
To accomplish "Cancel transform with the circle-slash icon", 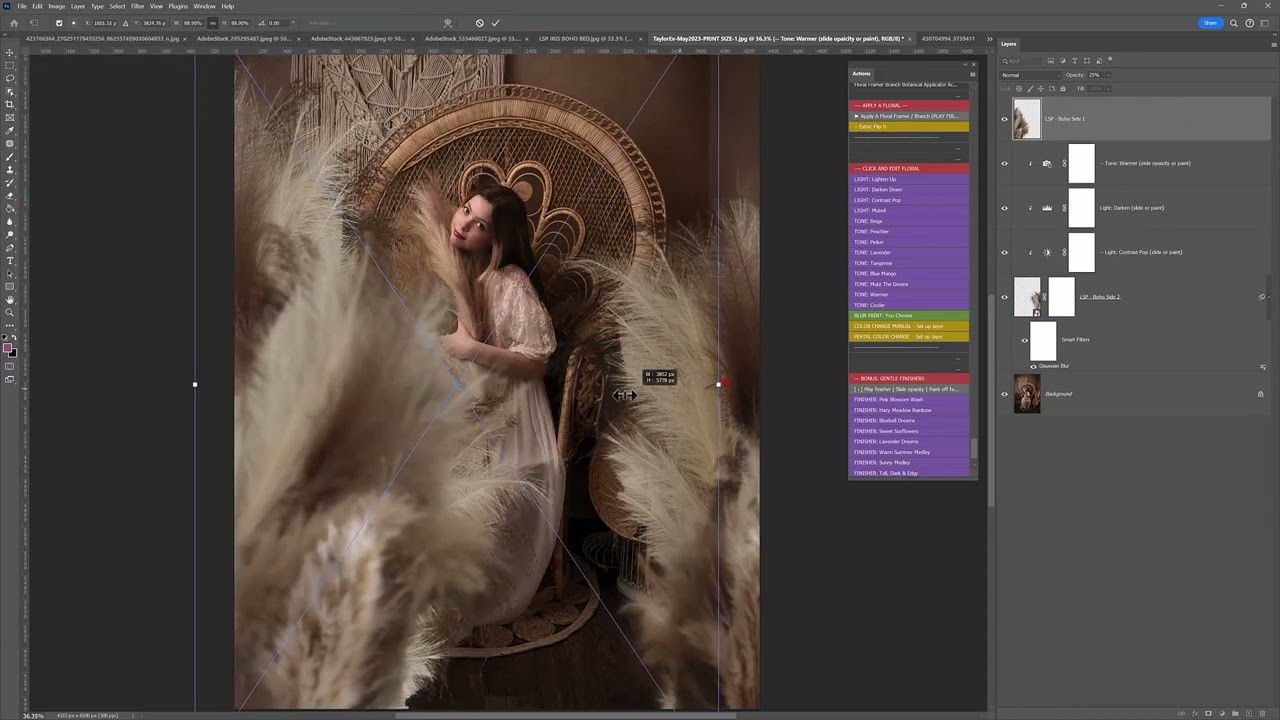I will pos(480,23).
